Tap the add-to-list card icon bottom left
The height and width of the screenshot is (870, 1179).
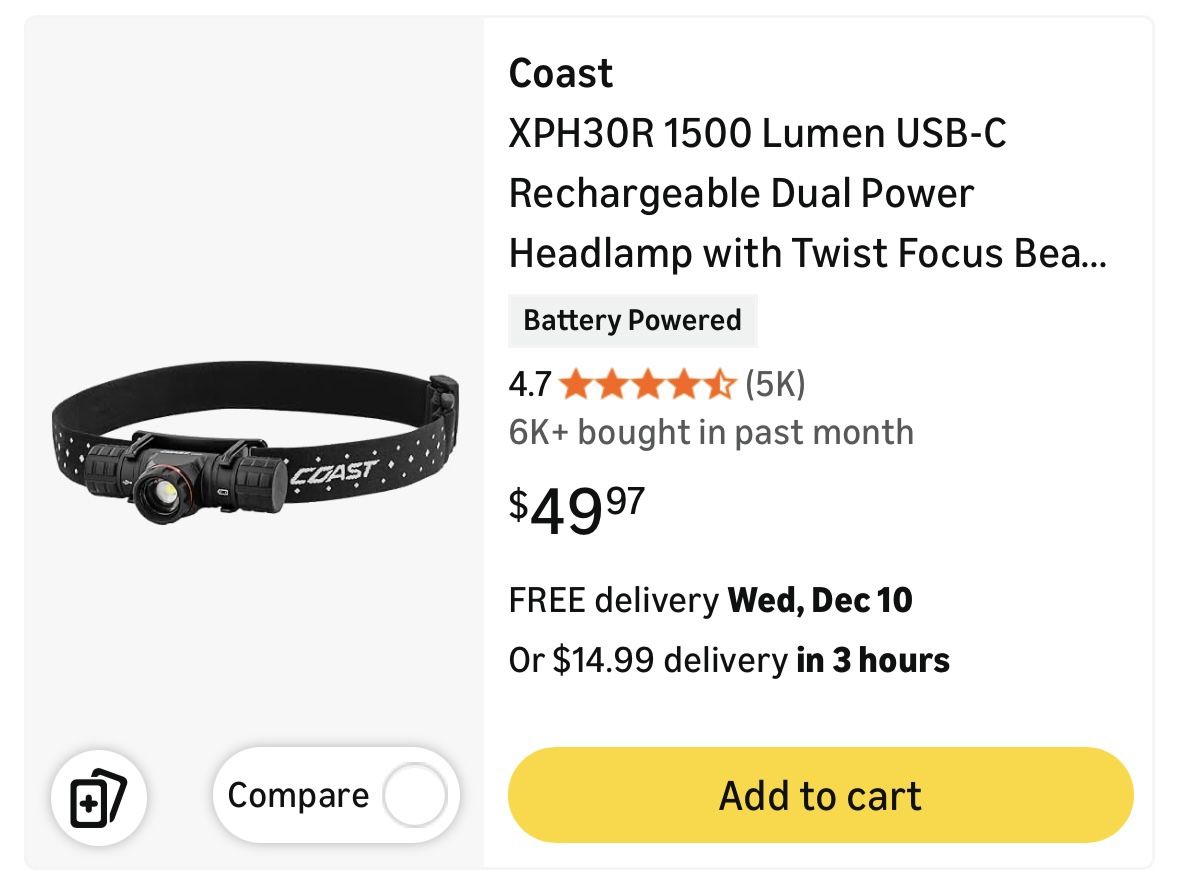pyautogui.click(x=99, y=797)
